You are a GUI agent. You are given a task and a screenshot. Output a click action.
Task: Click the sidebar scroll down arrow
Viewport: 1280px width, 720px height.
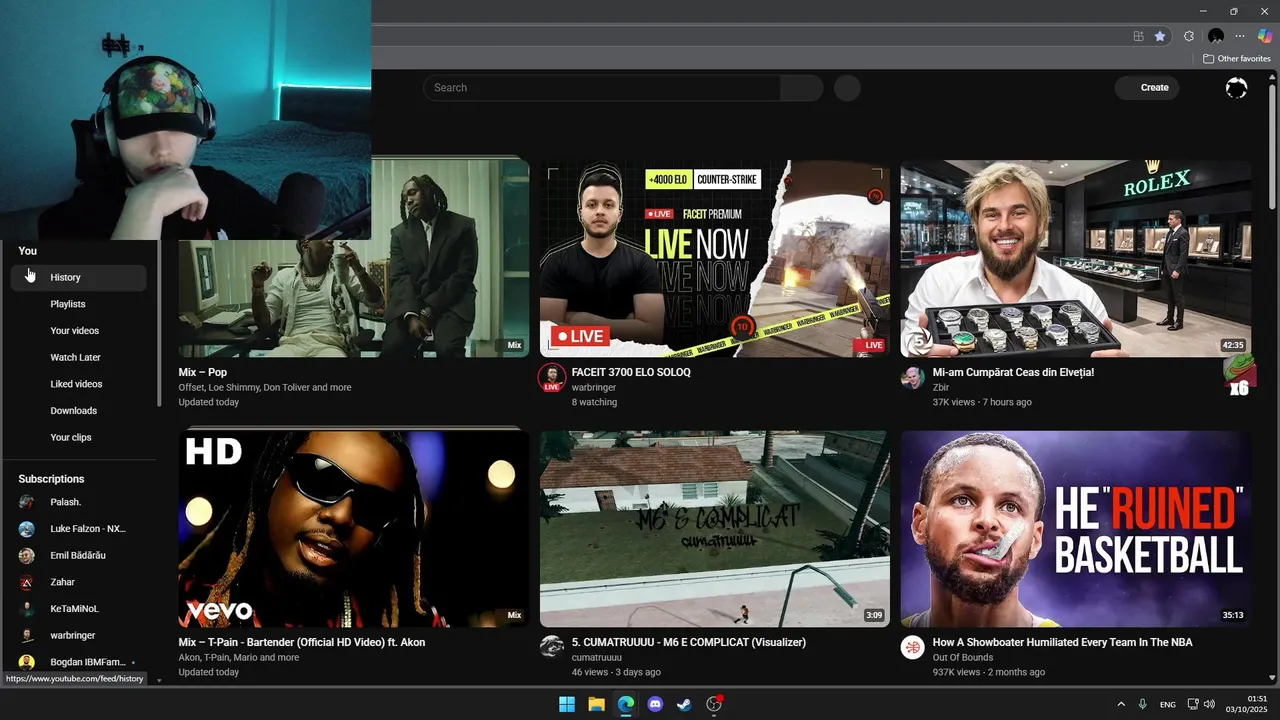(x=158, y=680)
